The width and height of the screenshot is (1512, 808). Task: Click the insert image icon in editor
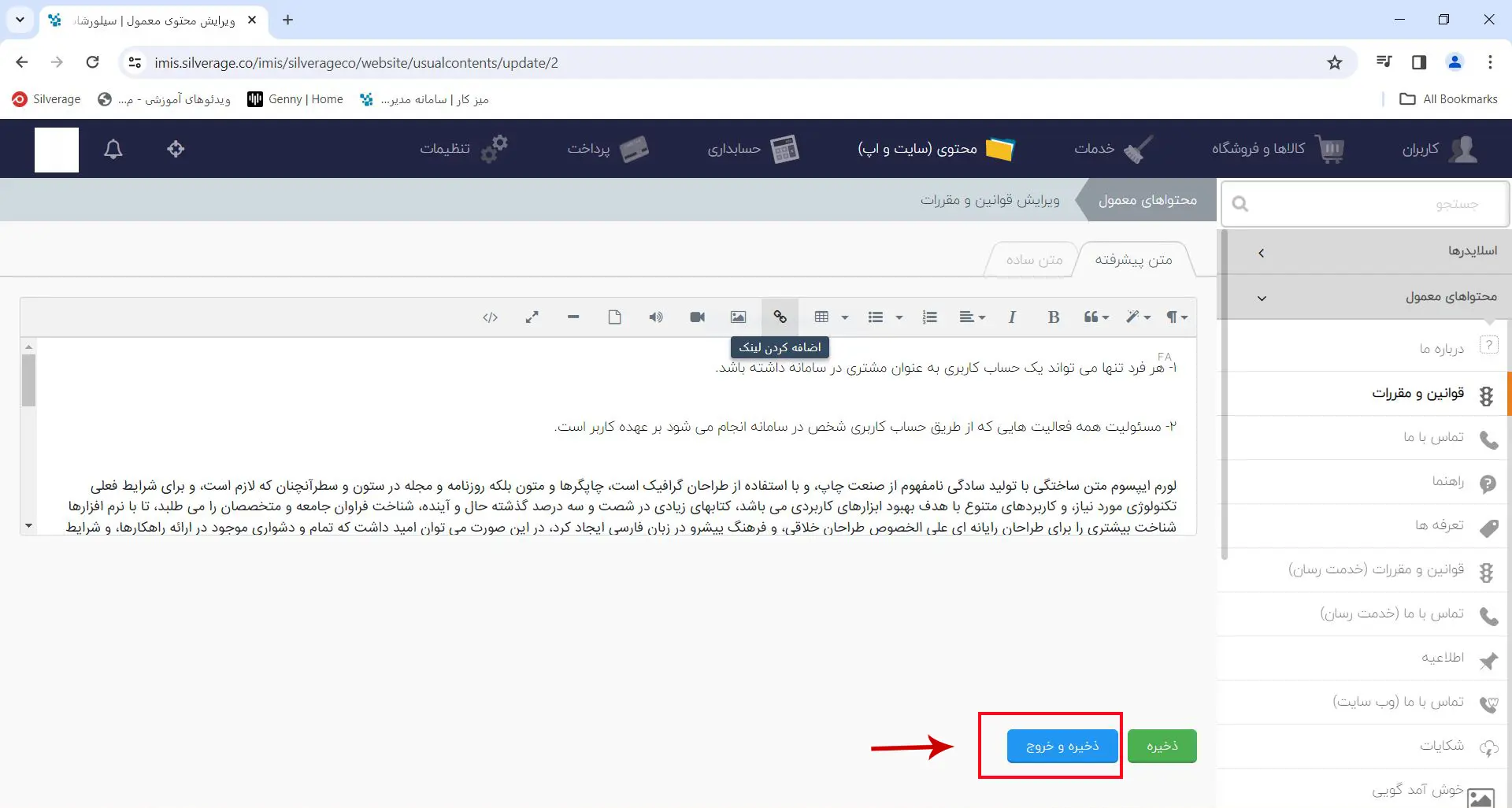[x=738, y=317]
